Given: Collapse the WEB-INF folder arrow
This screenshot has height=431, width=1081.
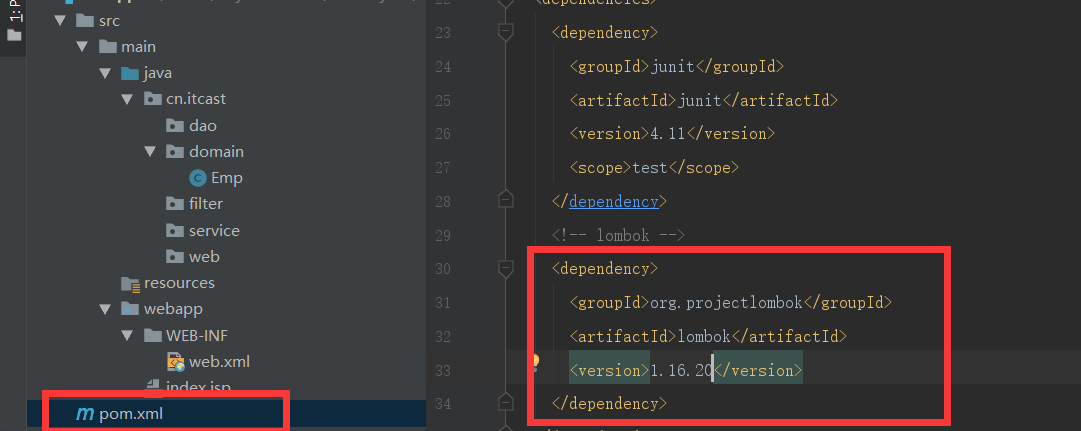Looking at the screenshot, I should pyautogui.click(x=127, y=335).
